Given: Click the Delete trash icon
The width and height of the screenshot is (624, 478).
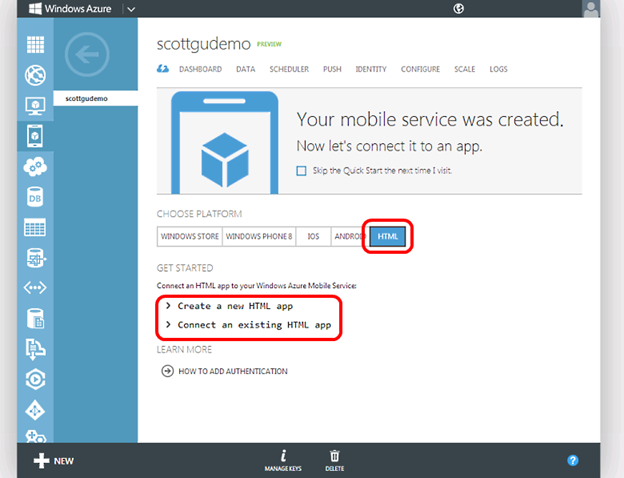Looking at the screenshot, I should pos(335,461).
